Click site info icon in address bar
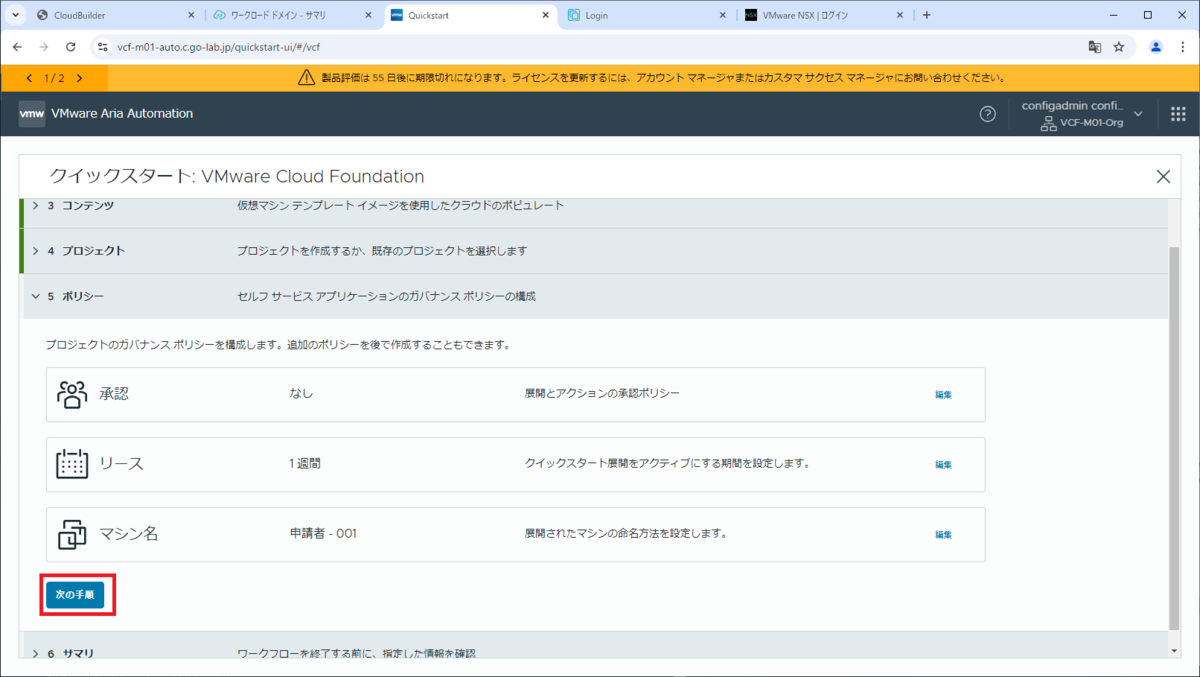The height and width of the screenshot is (677, 1200). 102,47
